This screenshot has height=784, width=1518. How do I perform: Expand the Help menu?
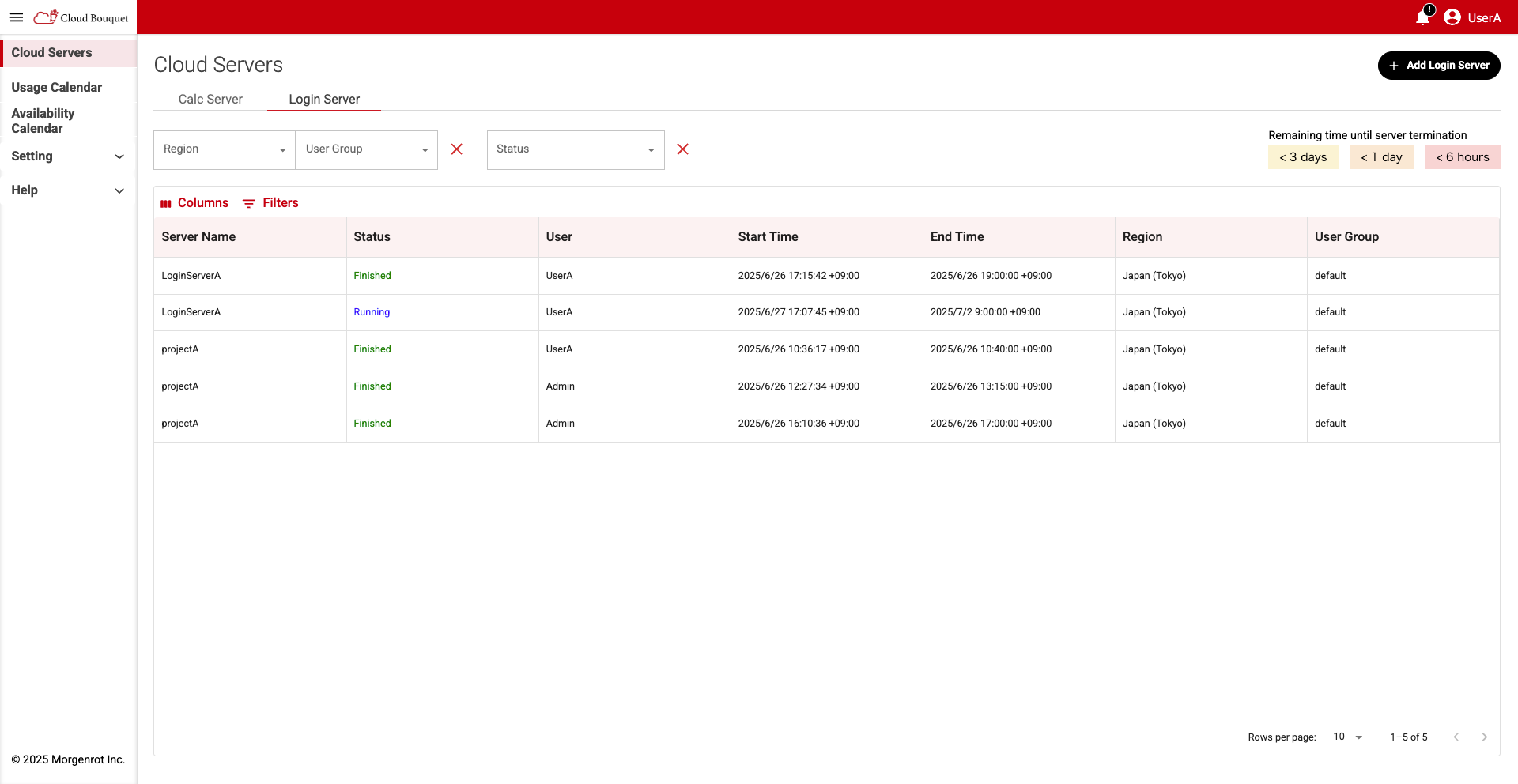[x=68, y=190]
